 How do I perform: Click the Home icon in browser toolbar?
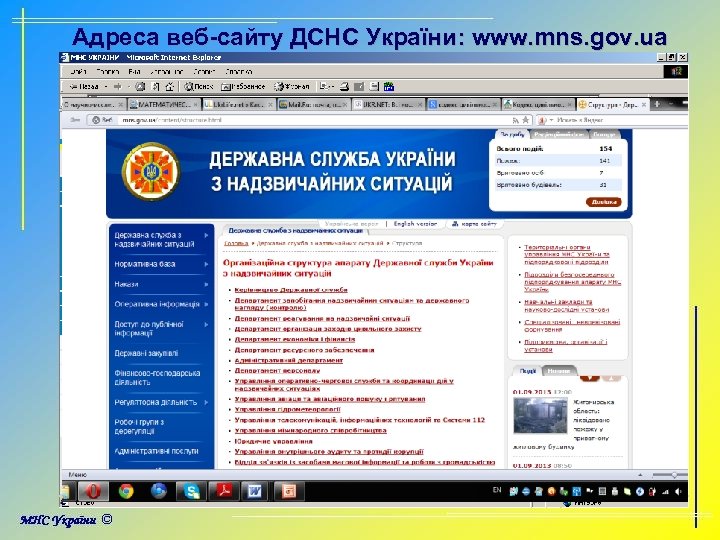[170, 86]
